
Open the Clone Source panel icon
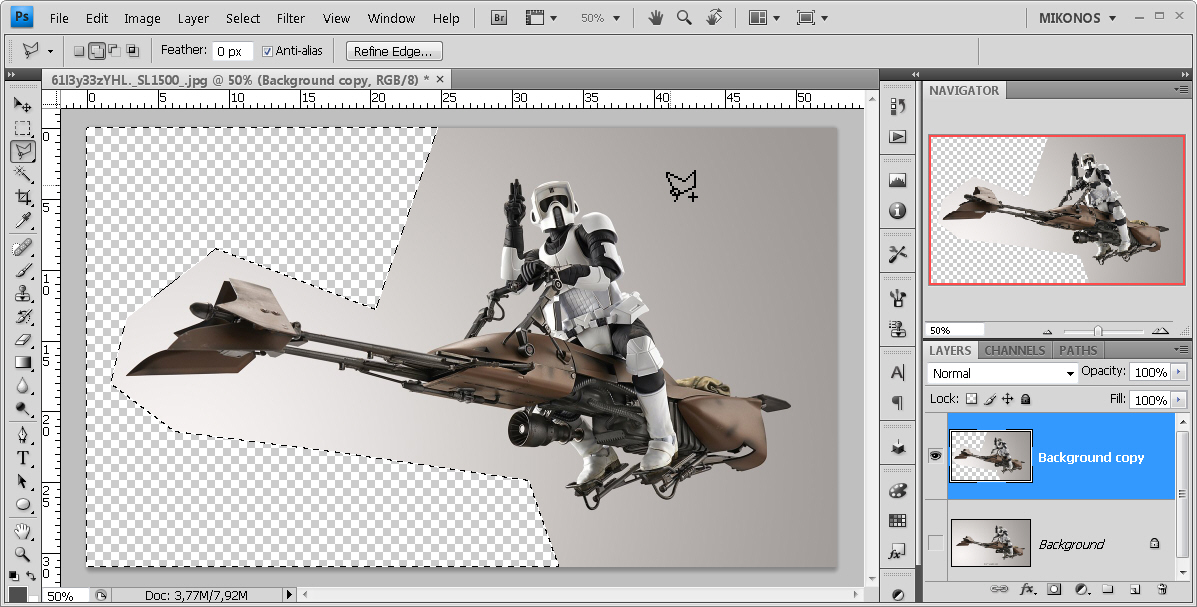click(898, 329)
